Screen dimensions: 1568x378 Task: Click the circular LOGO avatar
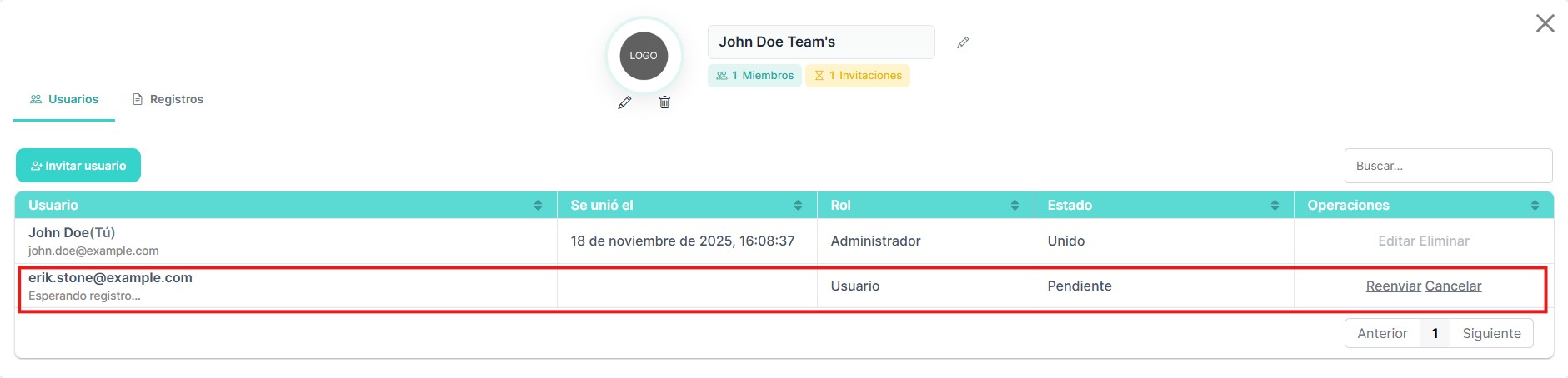click(x=644, y=56)
